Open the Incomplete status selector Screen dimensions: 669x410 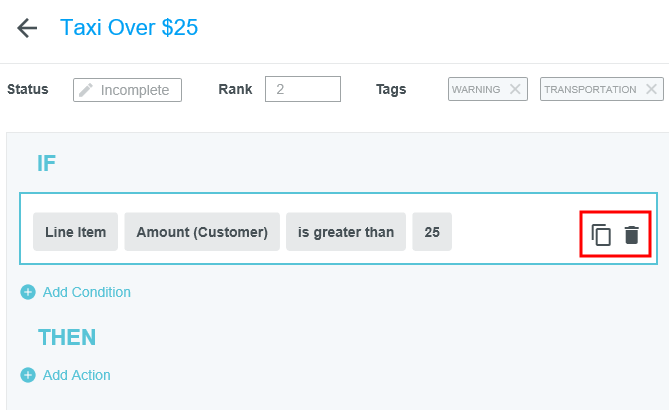point(134,90)
